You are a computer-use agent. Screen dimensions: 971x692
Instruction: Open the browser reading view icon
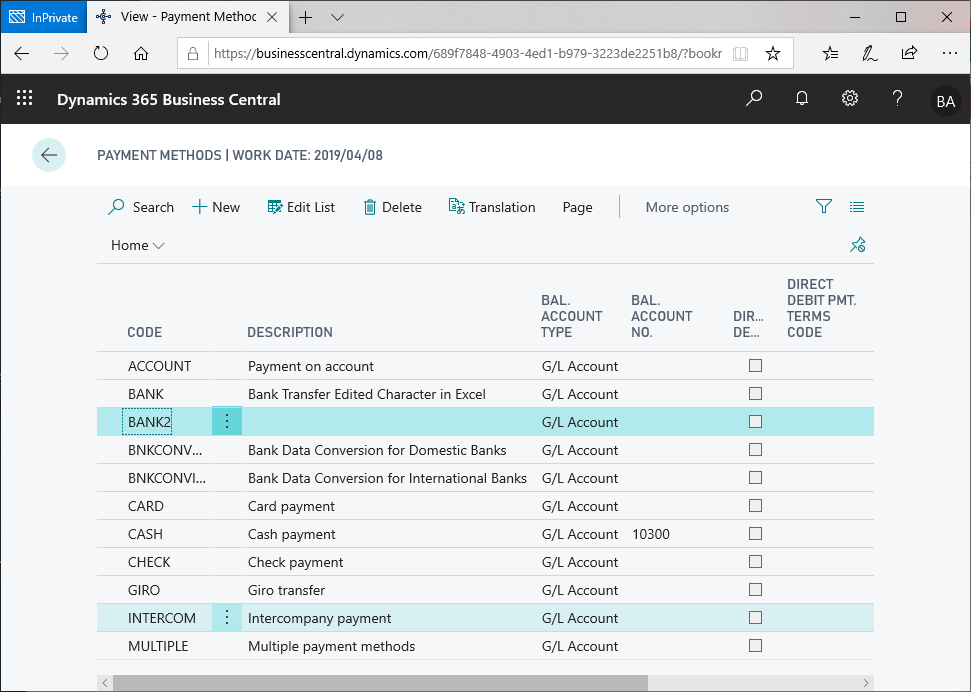740,53
